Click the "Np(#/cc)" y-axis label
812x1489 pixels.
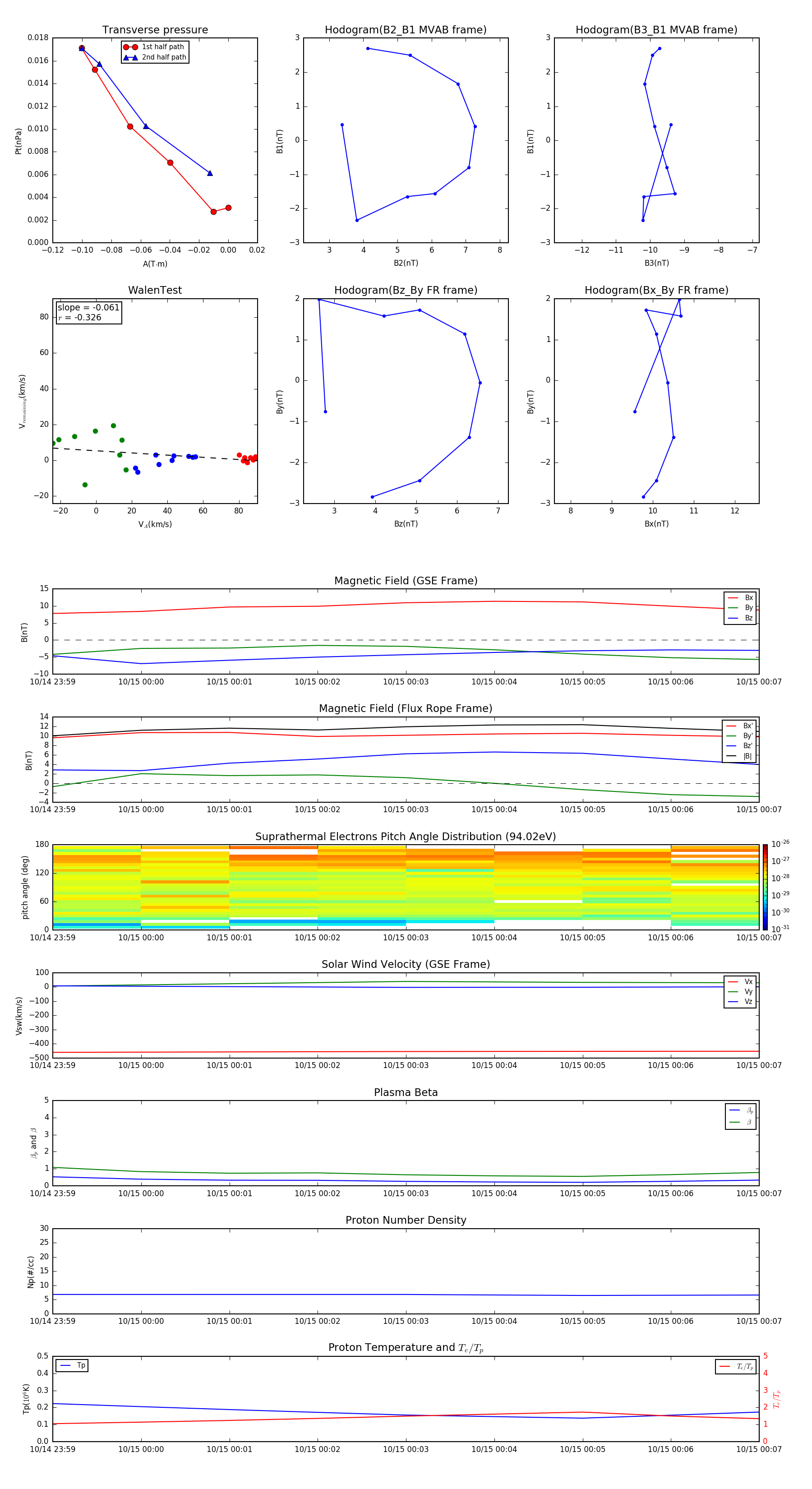(31, 1272)
